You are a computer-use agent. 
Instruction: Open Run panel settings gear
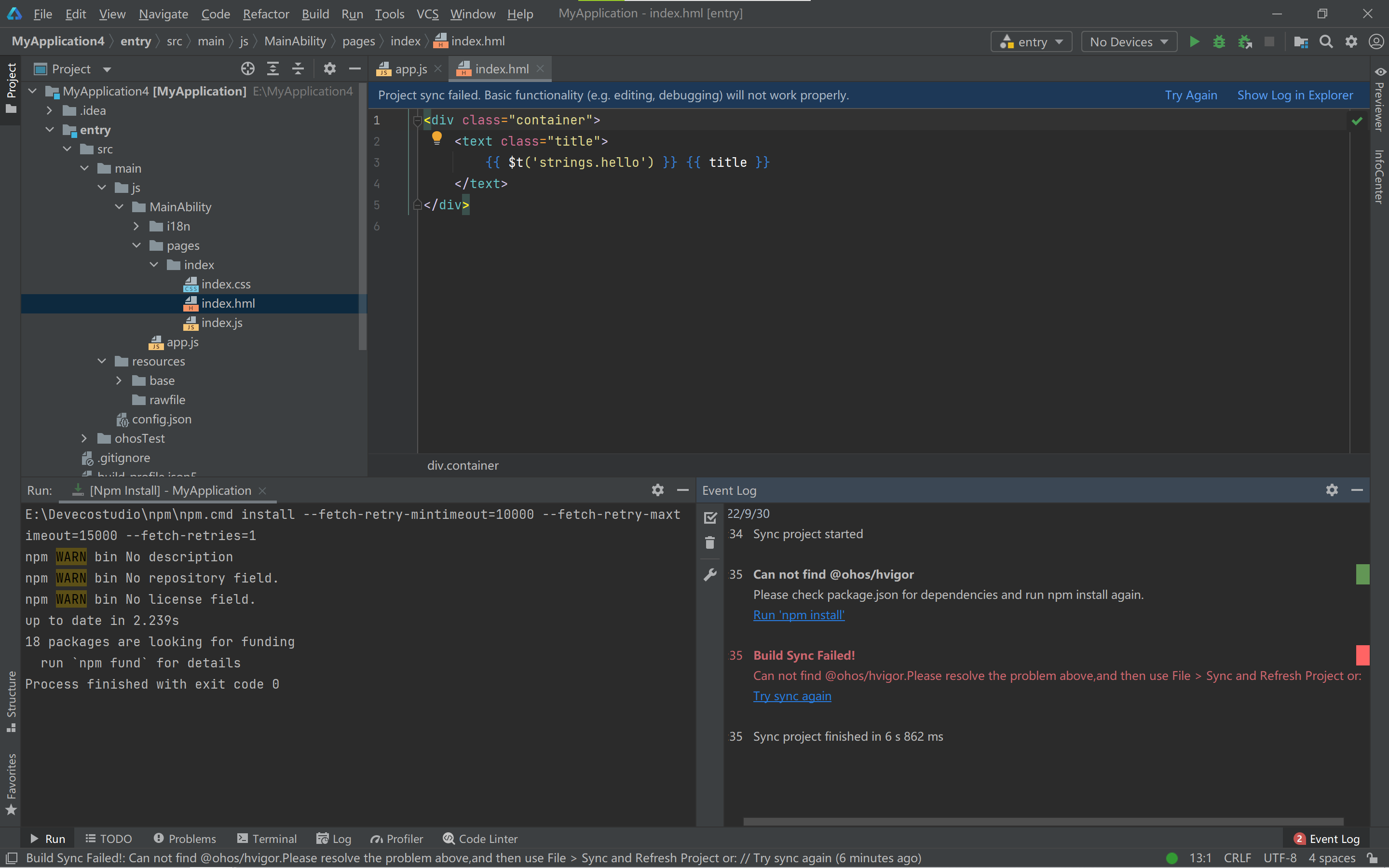[658, 489]
